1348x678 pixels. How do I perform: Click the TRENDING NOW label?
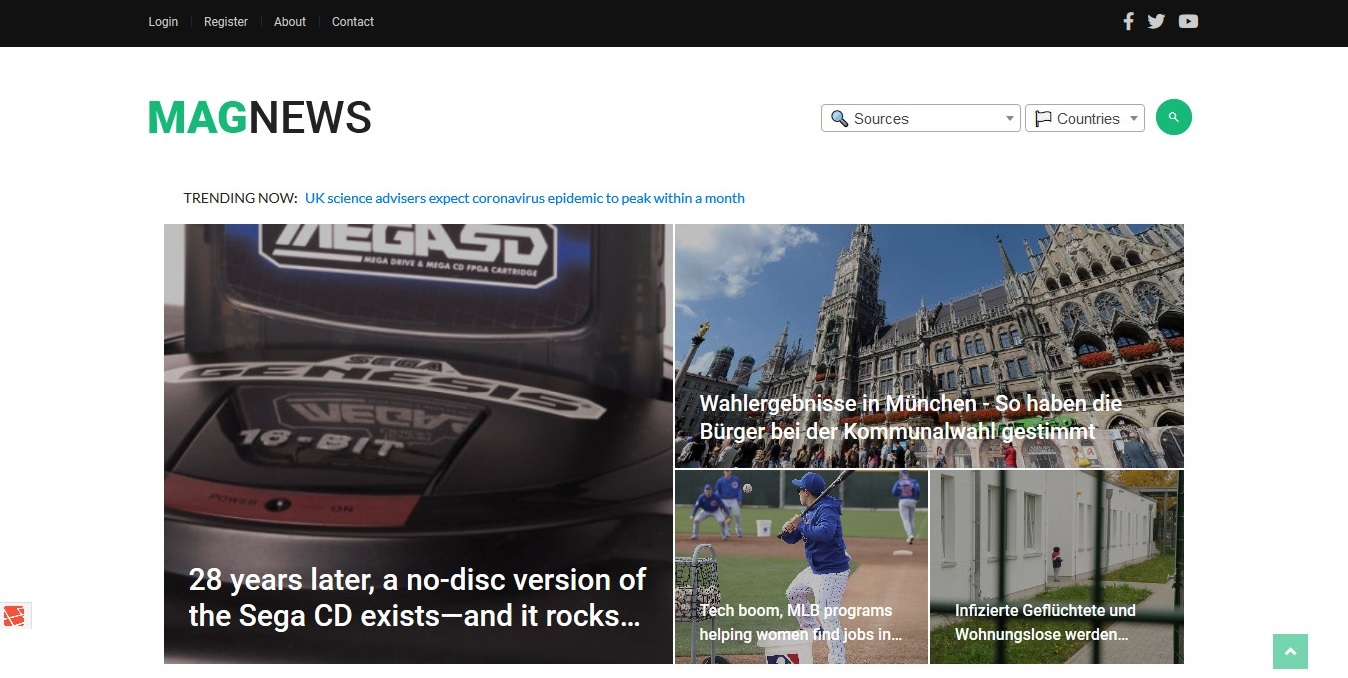point(241,198)
